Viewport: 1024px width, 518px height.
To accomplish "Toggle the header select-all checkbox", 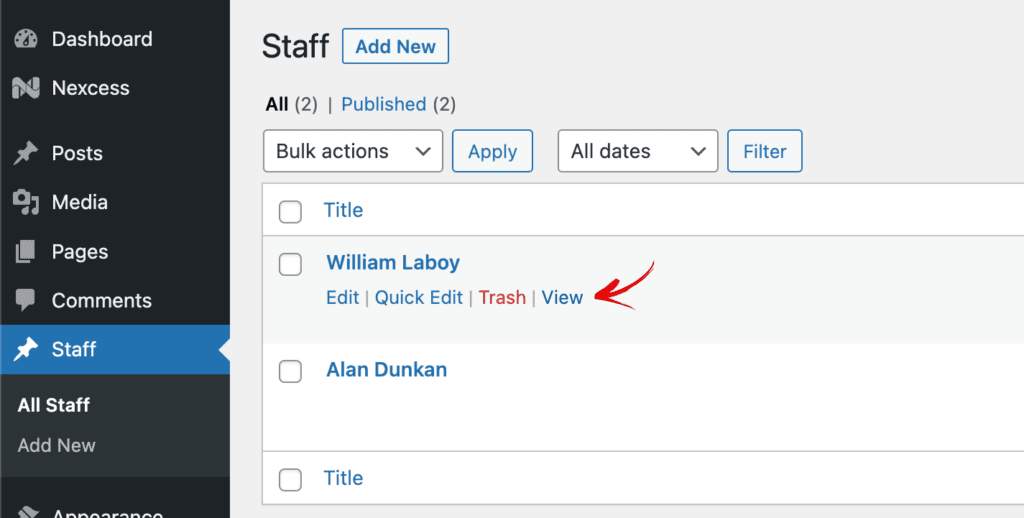I will pos(290,211).
